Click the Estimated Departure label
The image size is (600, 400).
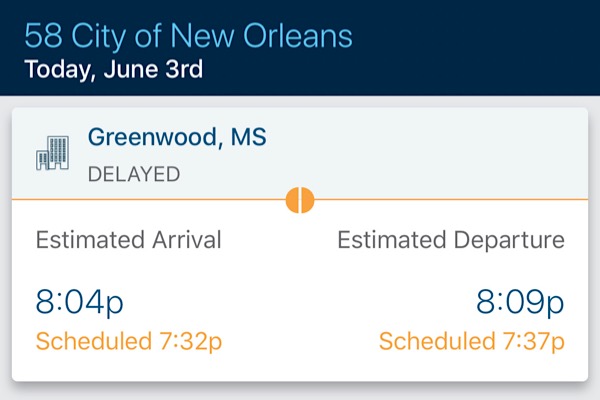tap(450, 241)
